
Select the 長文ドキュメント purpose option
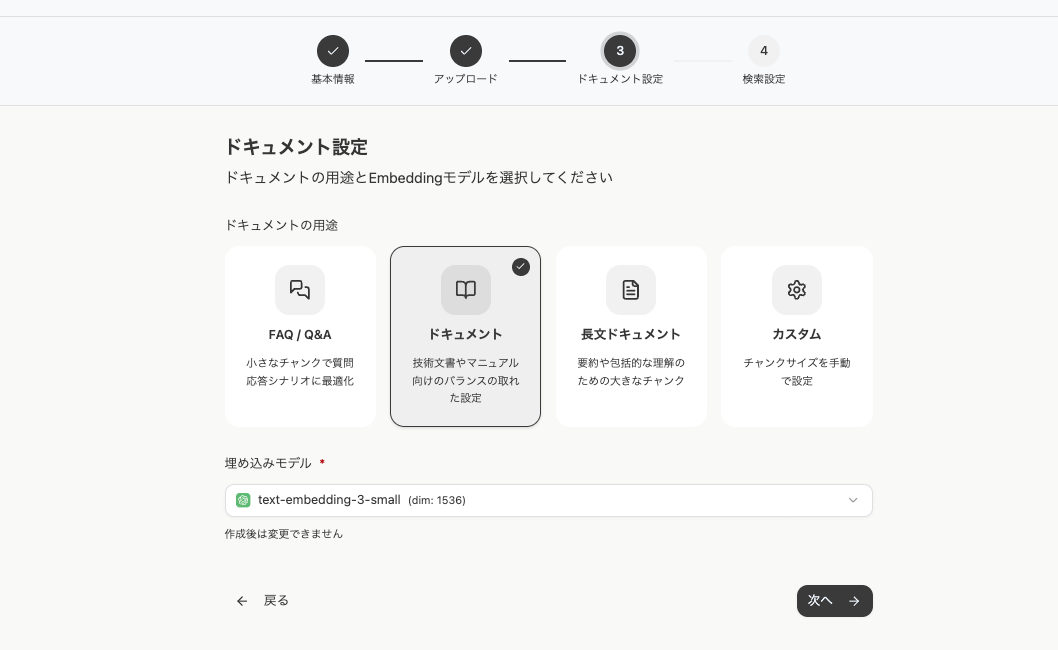coord(631,336)
